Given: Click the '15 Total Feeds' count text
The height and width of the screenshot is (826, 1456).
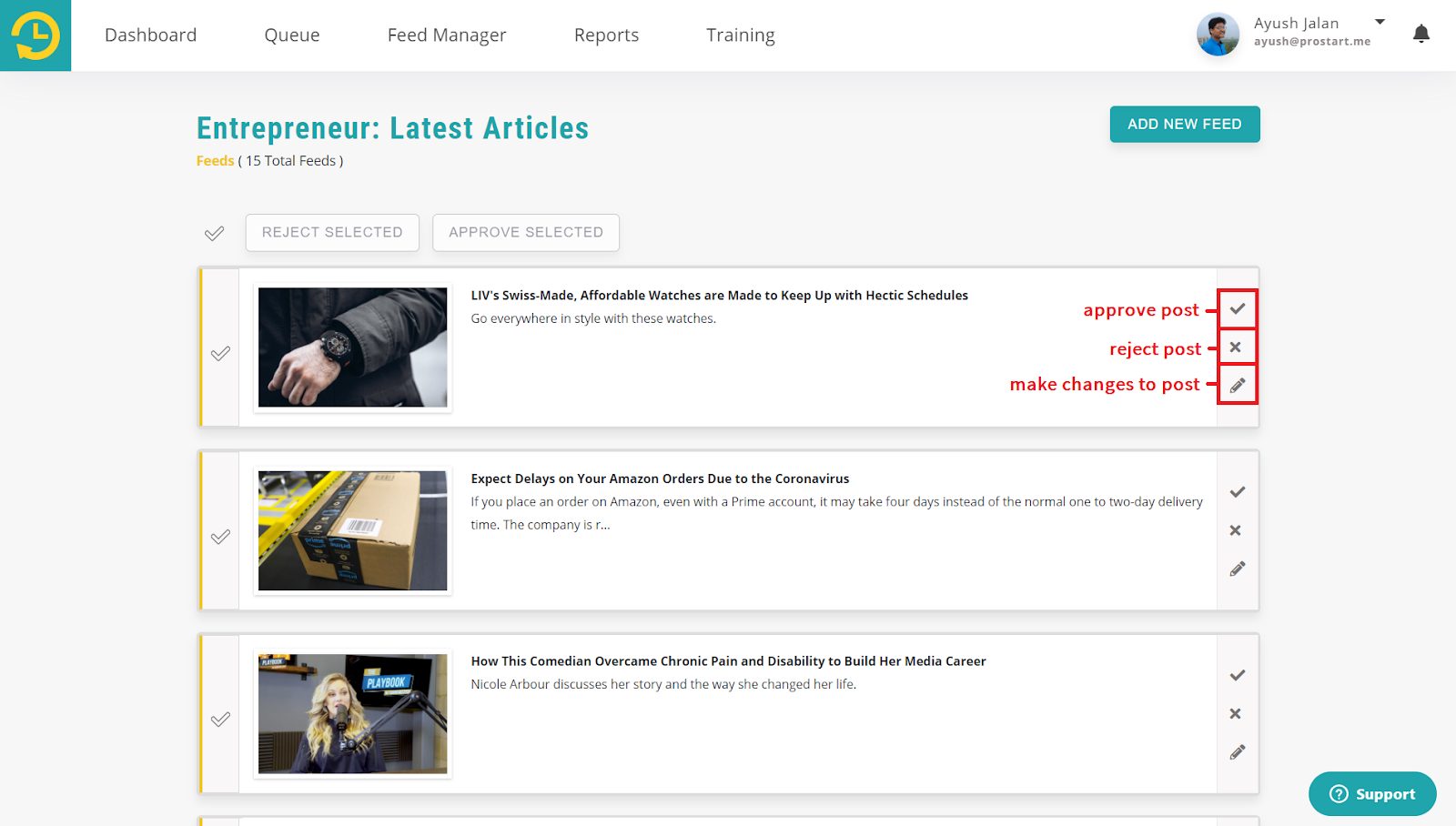Looking at the screenshot, I should (291, 161).
